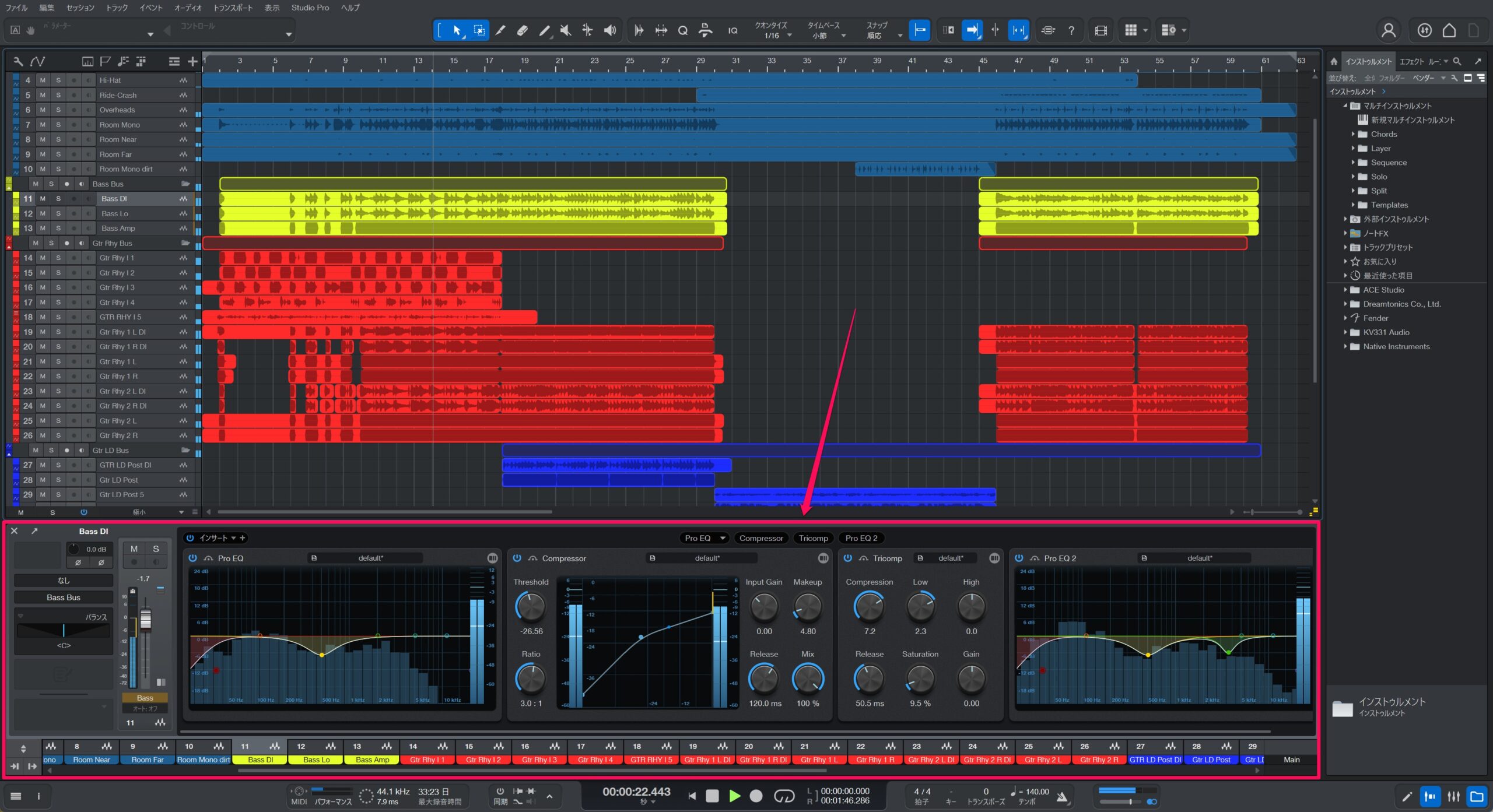Click the Tricomp insert button
This screenshot has height=812, width=1493.
pyautogui.click(x=813, y=538)
